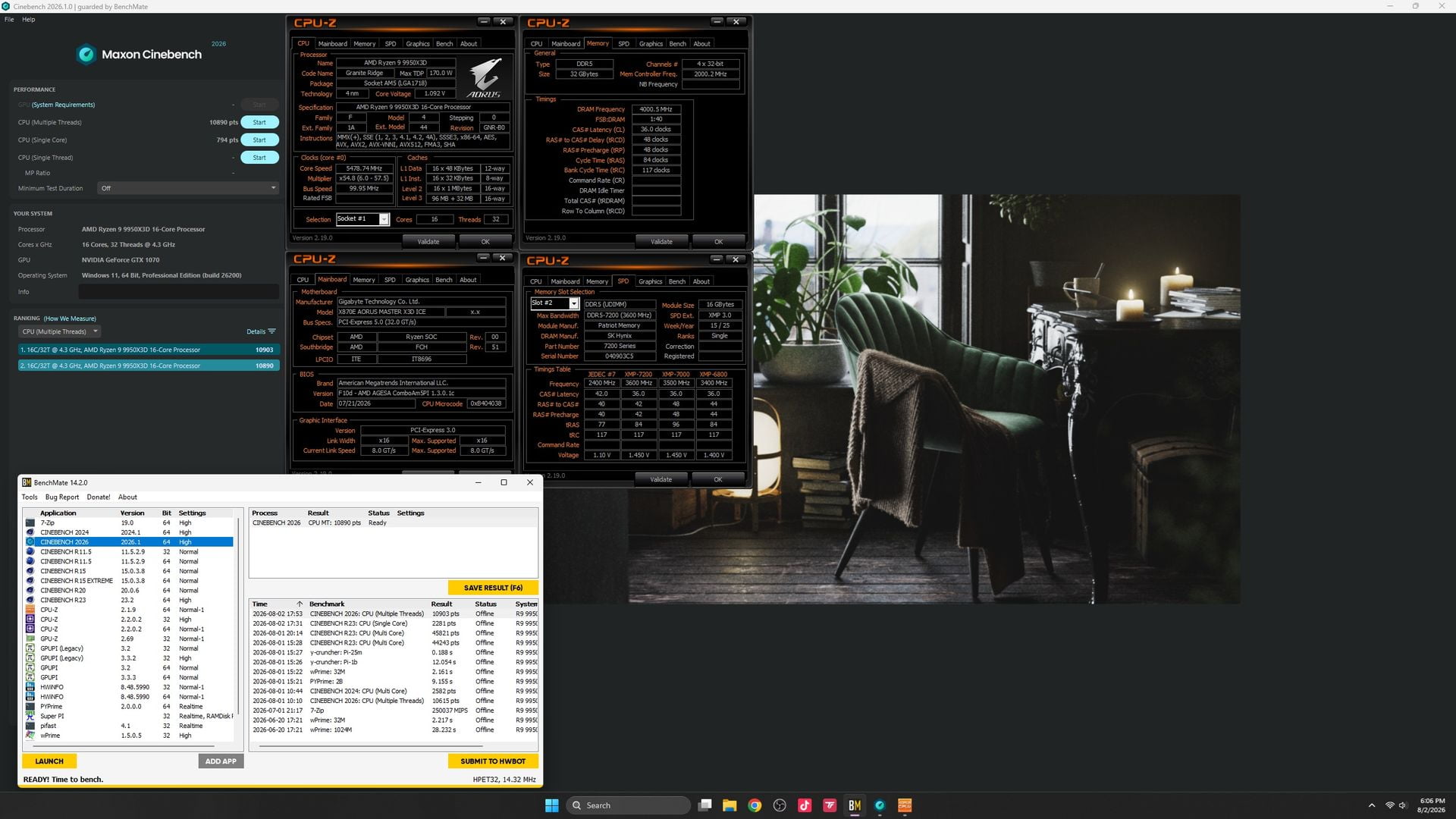The image size is (1456, 819).
Task: Click the CPU-Z 2.1.9 orange icon
Action: click(x=30, y=610)
